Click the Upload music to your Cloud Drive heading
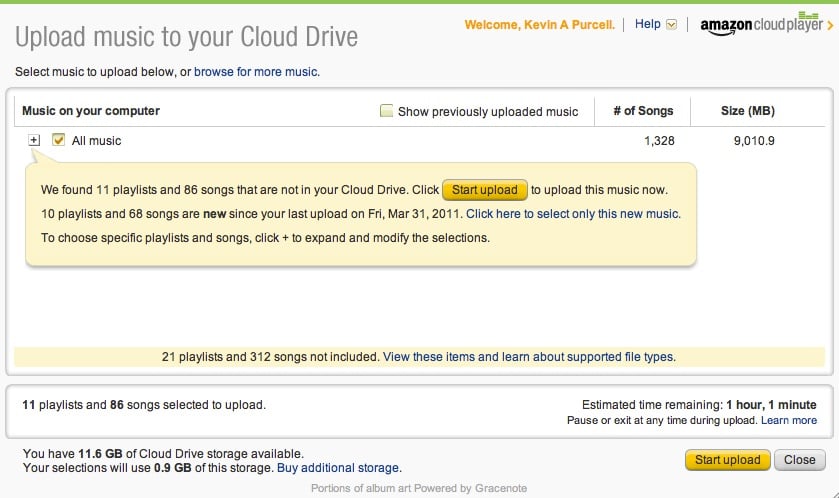The width and height of the screenshot is (839, 498). point(186,37)
